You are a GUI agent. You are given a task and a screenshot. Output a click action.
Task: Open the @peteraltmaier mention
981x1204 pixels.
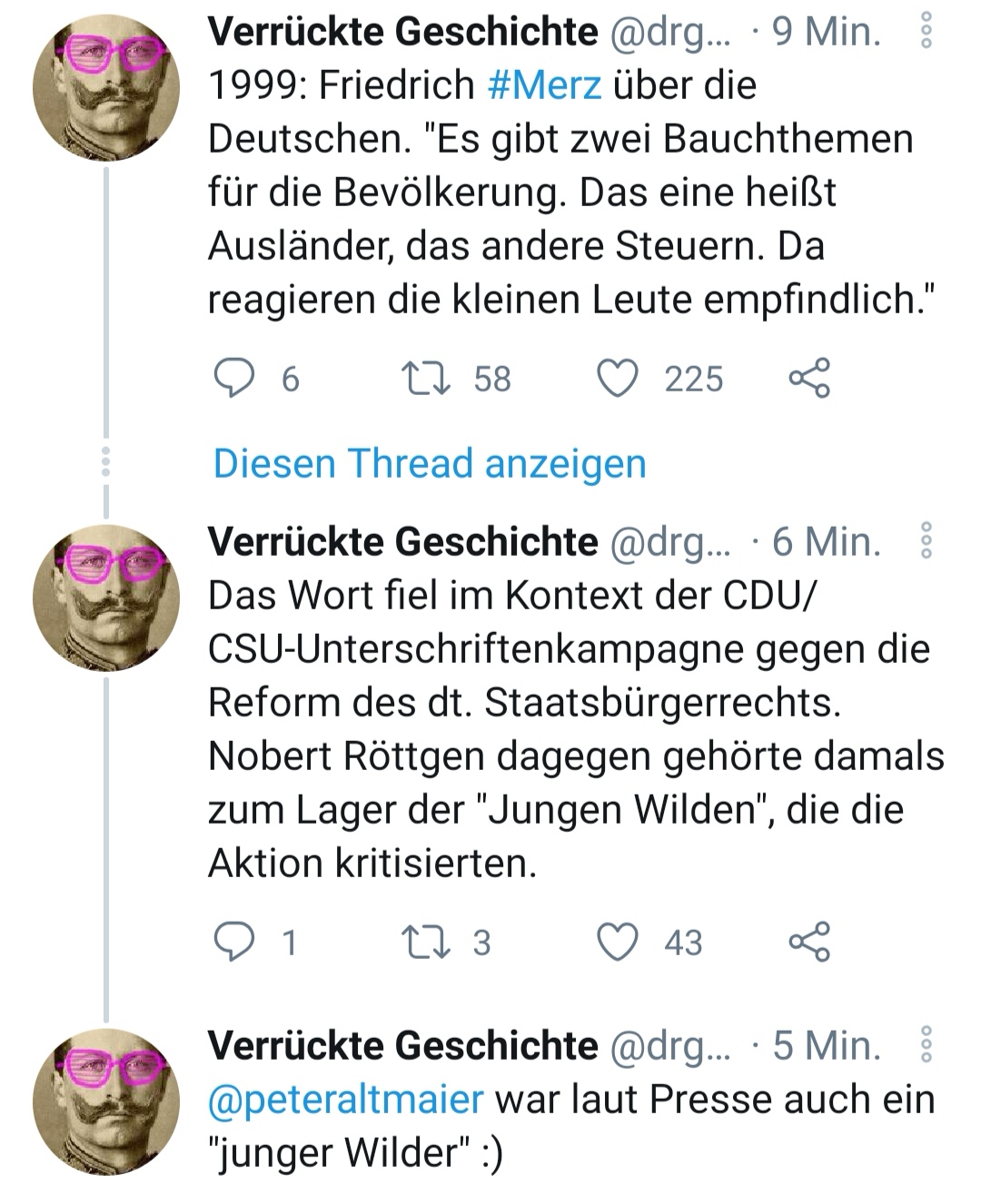(x=346, y=1100)
